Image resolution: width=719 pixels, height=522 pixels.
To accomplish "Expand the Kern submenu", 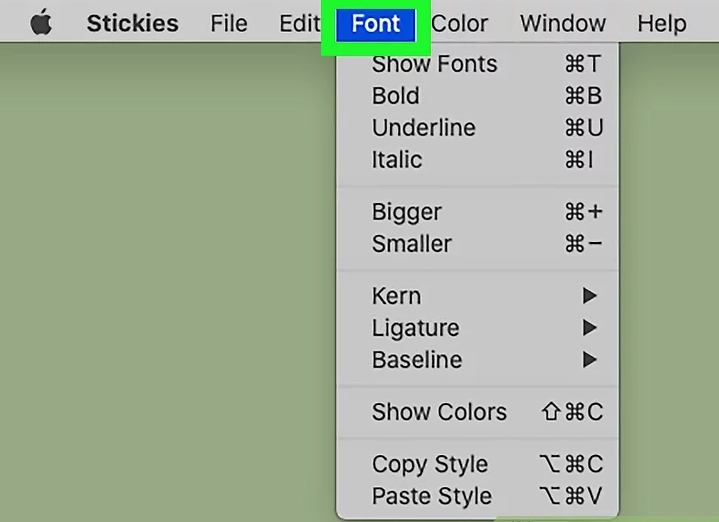I will click(x=396, y=296).
